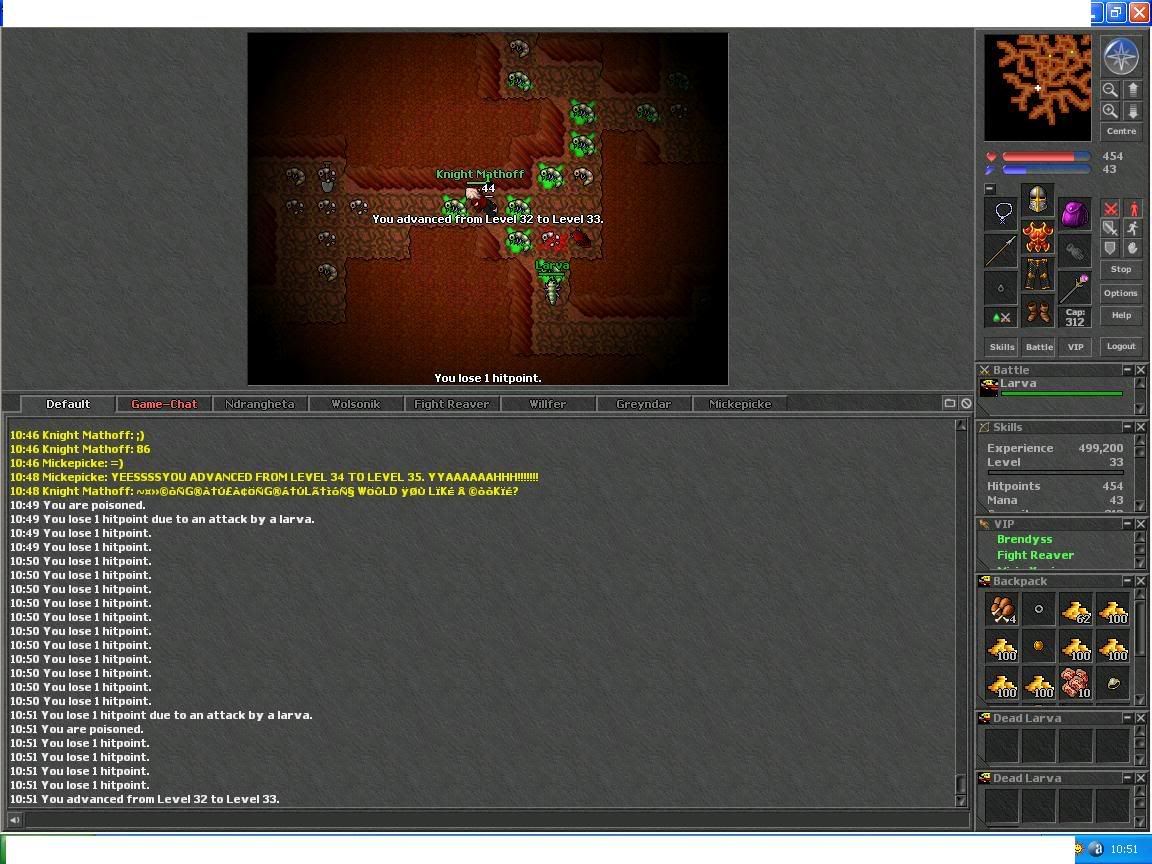Click the Centre minimap button
Image resolution: width=1152 pixels, height=864 pixels.
pos(1121,132)
